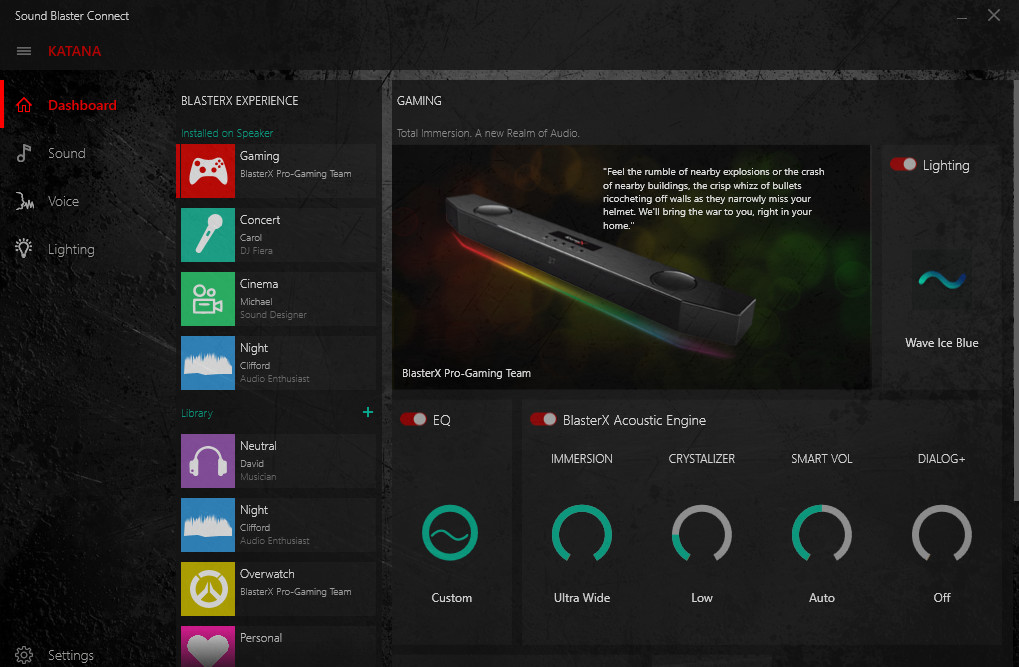The image size is (1019, 667).
Task: Click the vertical scrollbar on right edge
Action: (1016, 293)
